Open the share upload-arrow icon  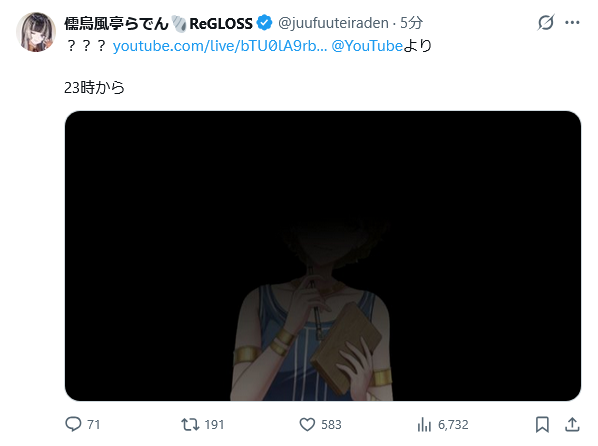pyautogui.click(x=572, y=424)
